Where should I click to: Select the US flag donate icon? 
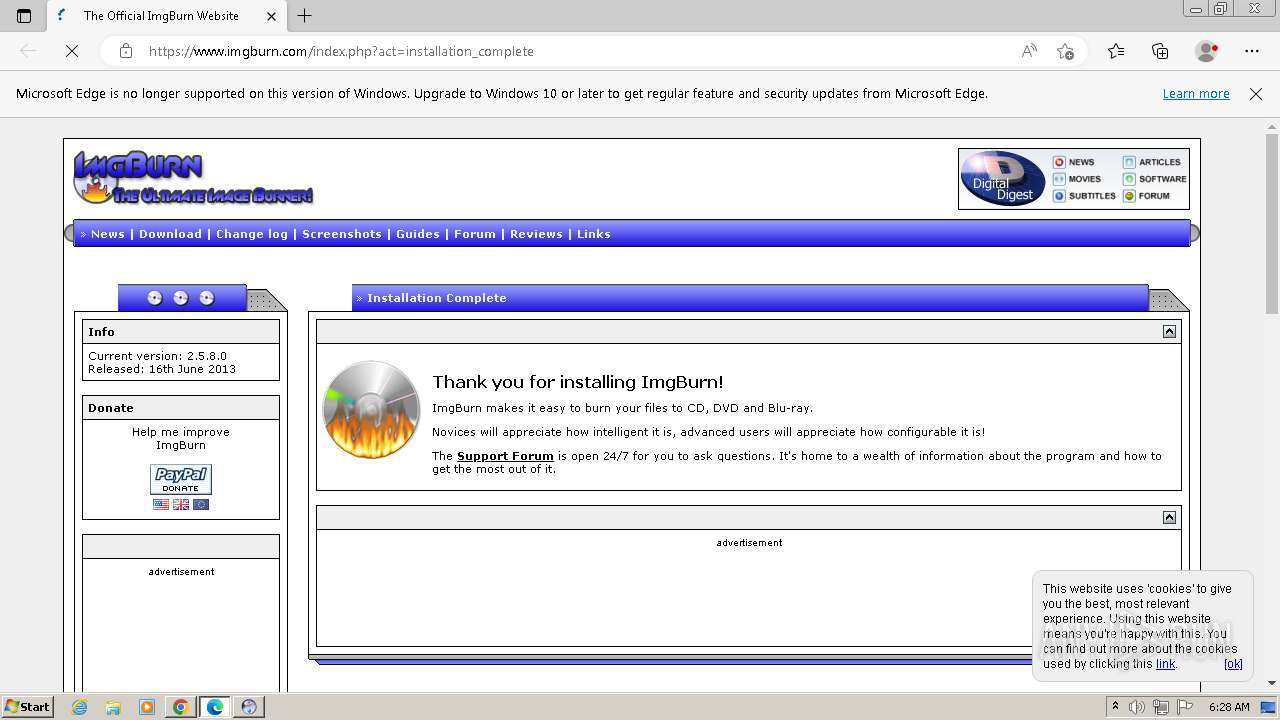click(x=161, y=505)
